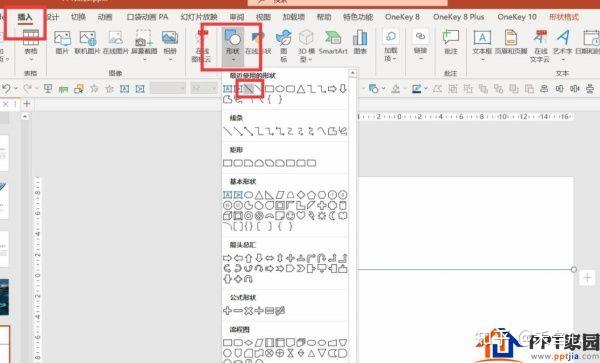
Task: Click the SmartArt icon
Action: click(333, 42)
